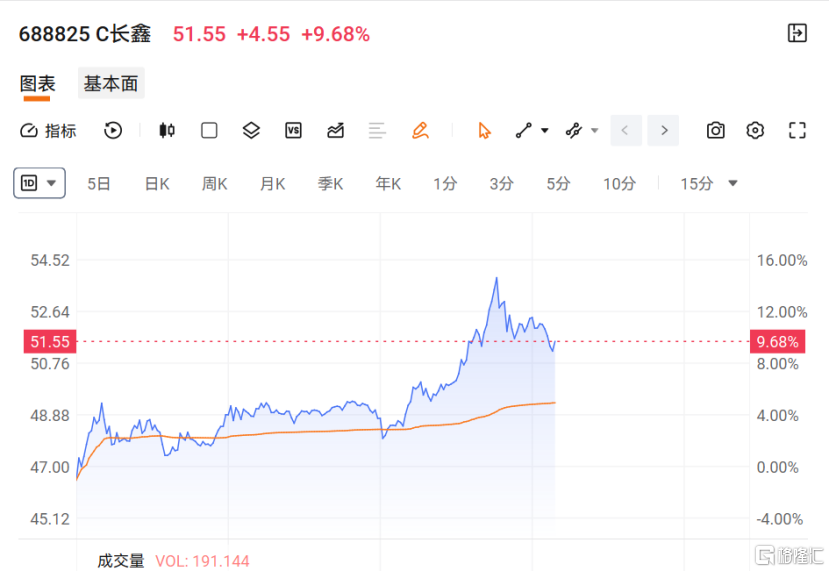The height and width of the screenshot is (572, 830).
Task: Toggle the empty square box icon
Action: [x=209, y=130]
